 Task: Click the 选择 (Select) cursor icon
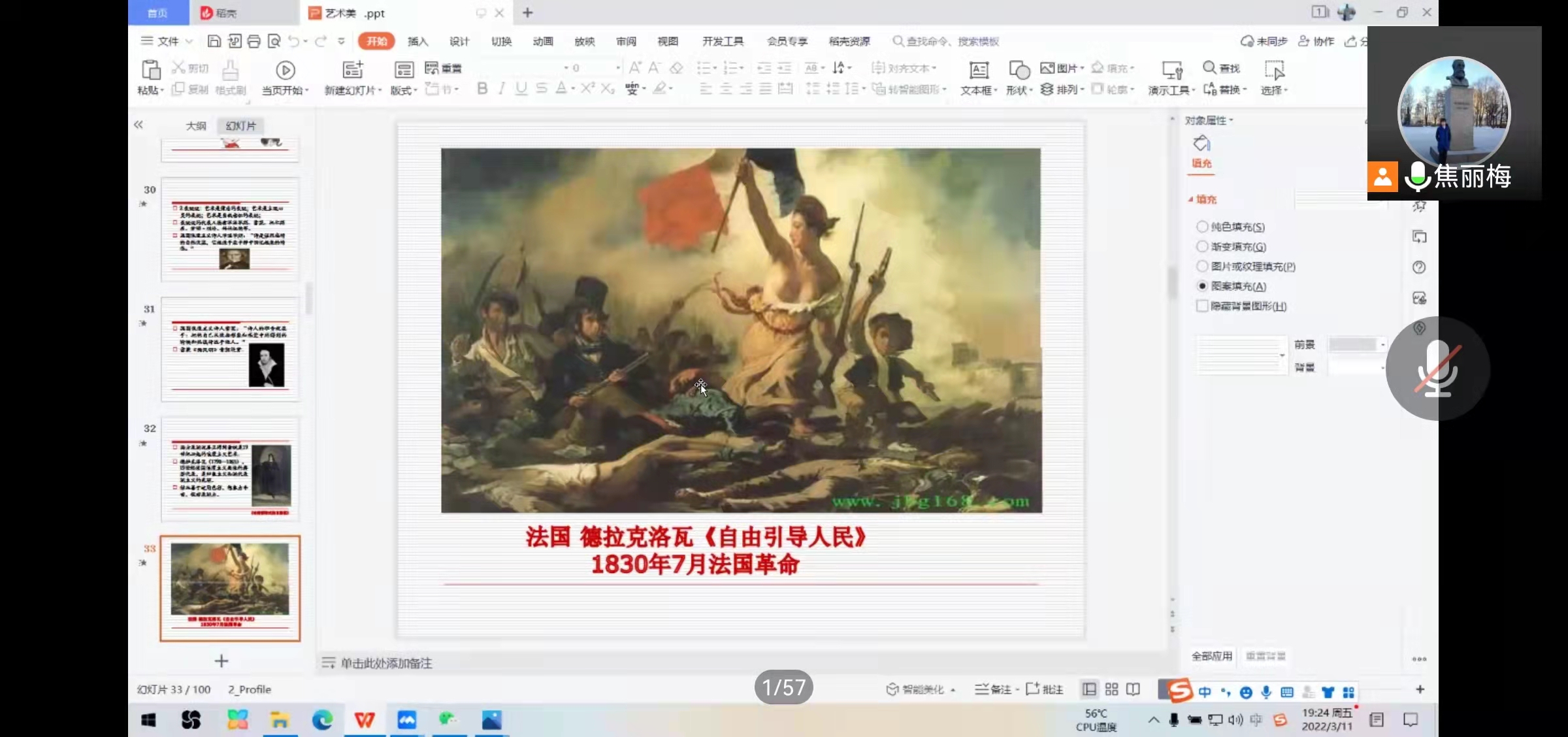click(1274, 70)
